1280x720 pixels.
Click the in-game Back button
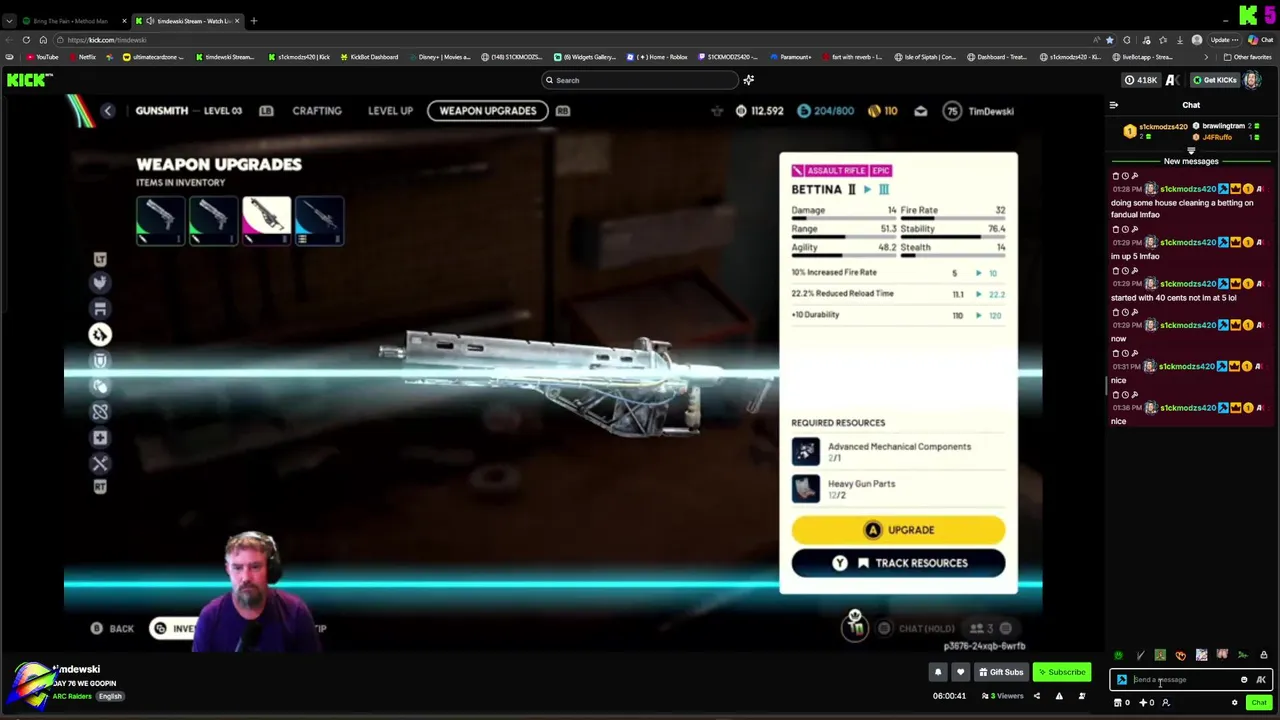pos(112,628)
